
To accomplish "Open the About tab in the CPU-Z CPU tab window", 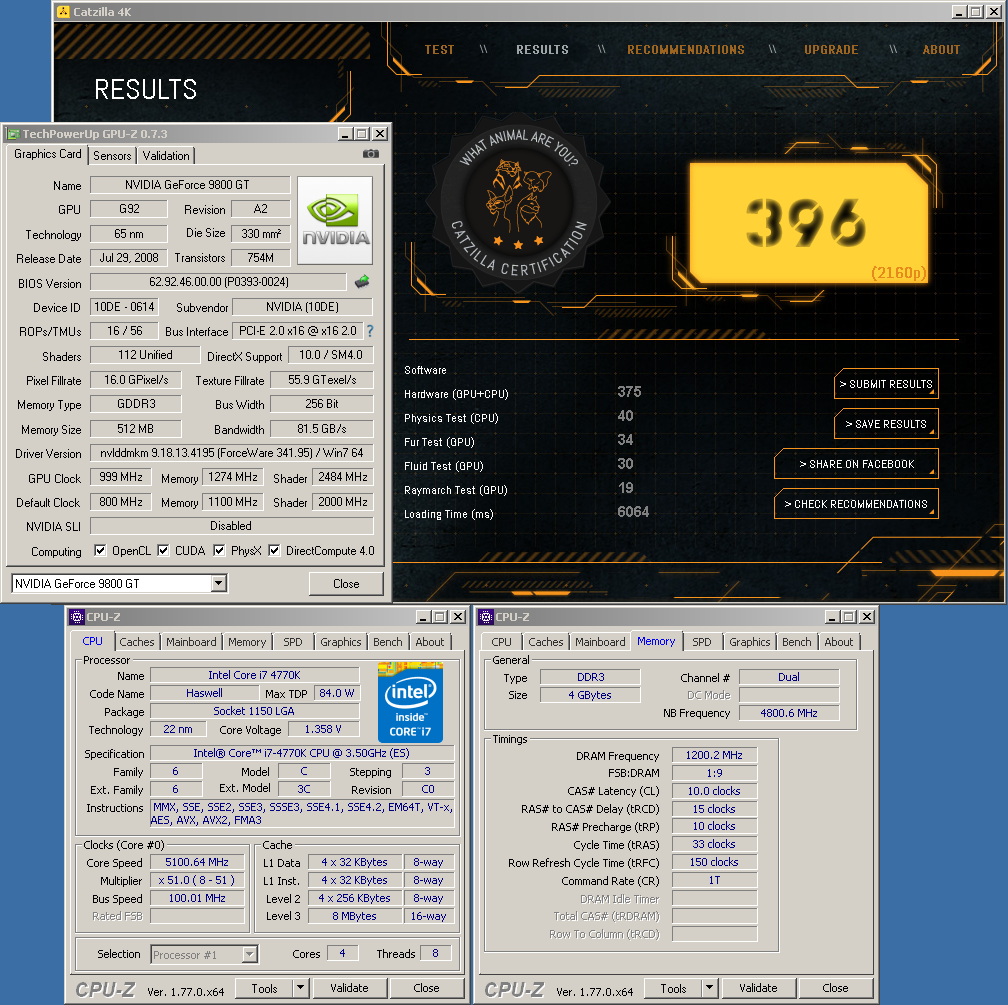I will [x=429, y=642].
